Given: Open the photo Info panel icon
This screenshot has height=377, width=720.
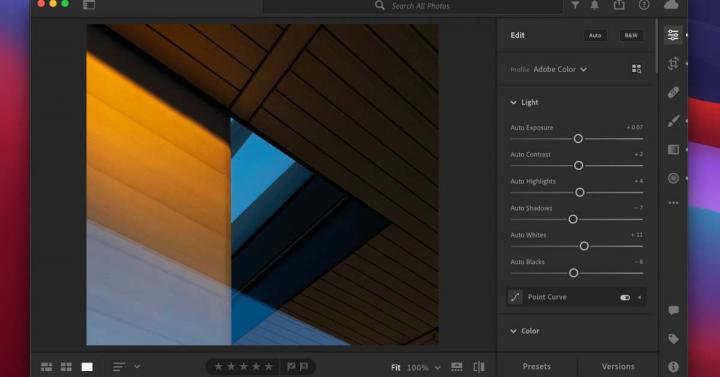Looking at the screenshot, I should click(x=673, y=366).
